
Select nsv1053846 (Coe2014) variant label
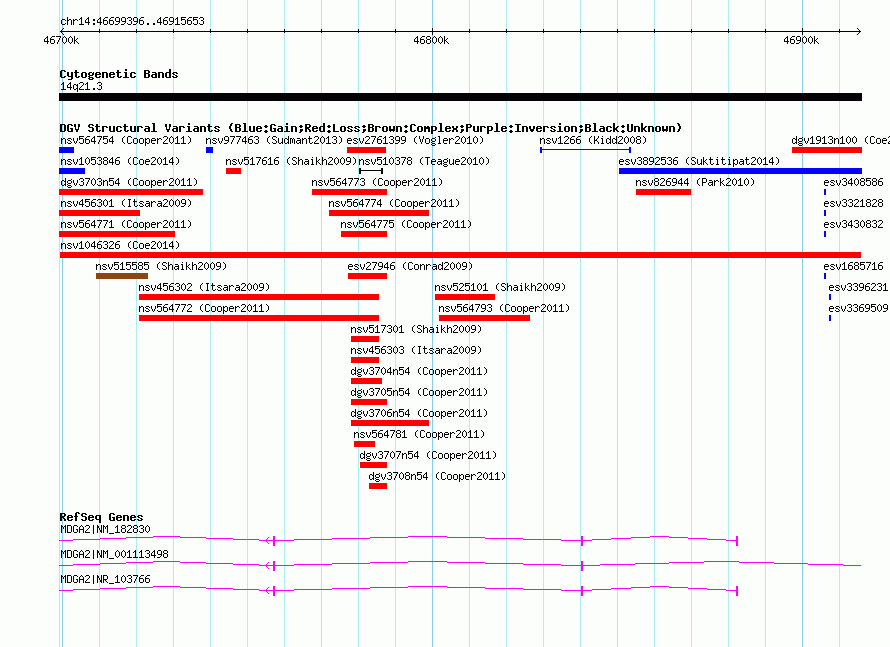(120, 161)
